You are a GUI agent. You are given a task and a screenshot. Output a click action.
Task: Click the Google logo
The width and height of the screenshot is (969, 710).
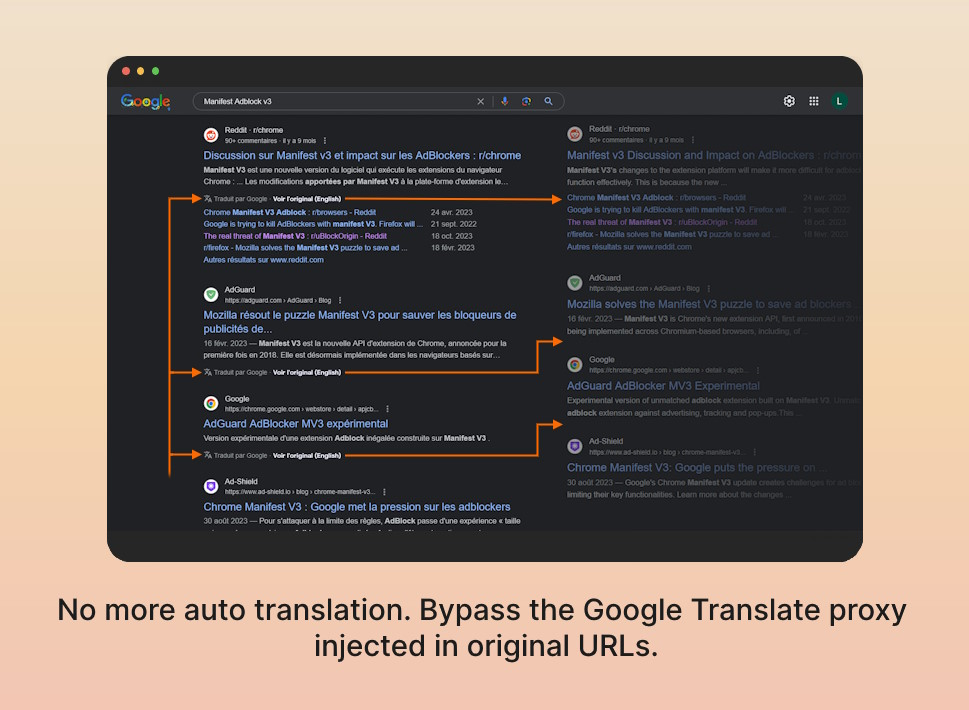[145, 101]
